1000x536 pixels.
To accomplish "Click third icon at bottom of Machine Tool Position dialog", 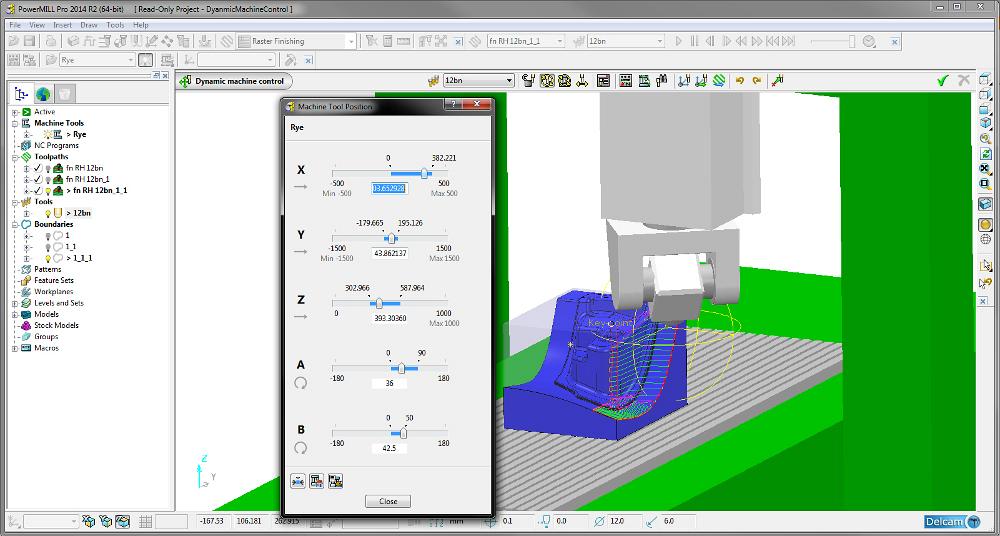I will coord(336,481).
